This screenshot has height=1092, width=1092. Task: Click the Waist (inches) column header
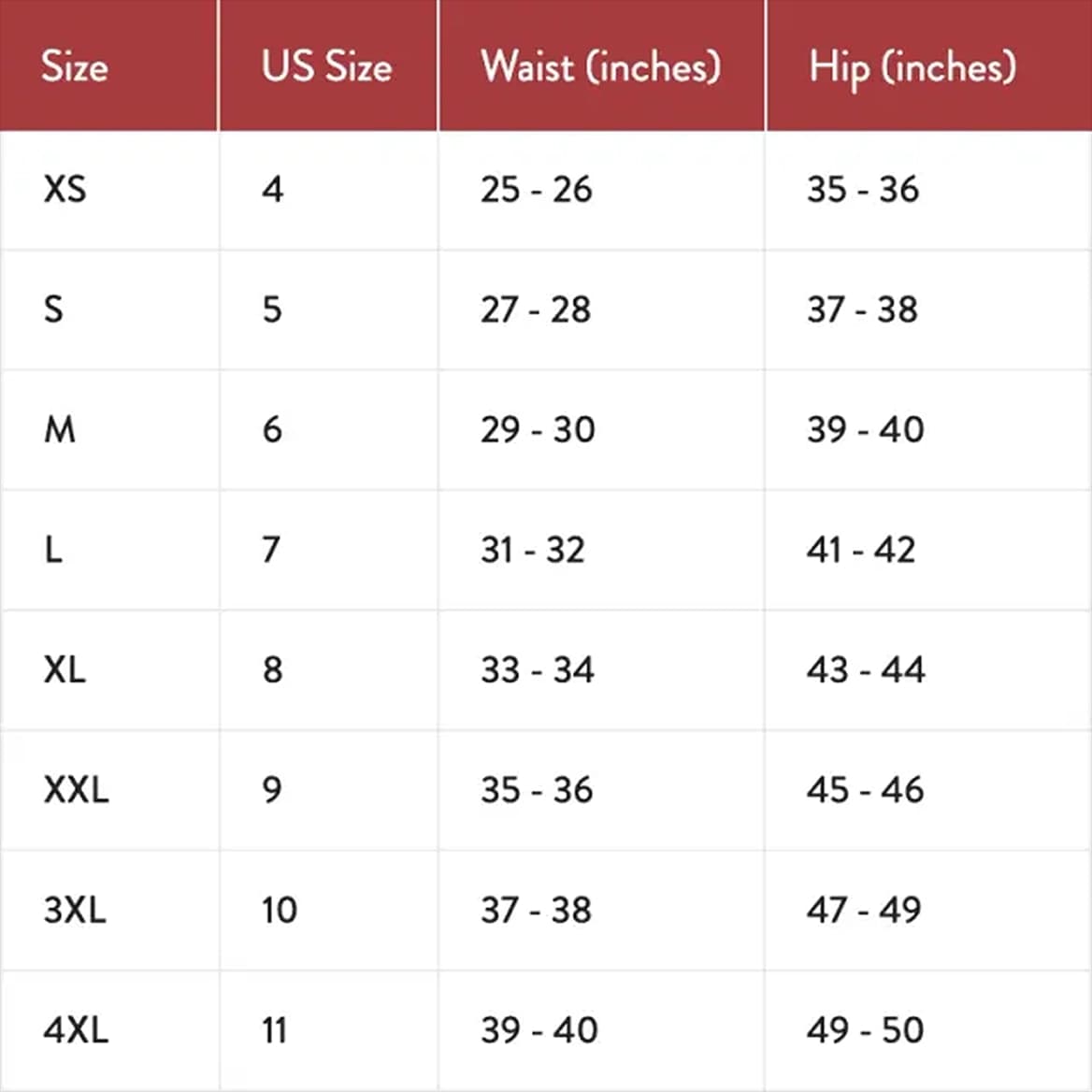601,66
